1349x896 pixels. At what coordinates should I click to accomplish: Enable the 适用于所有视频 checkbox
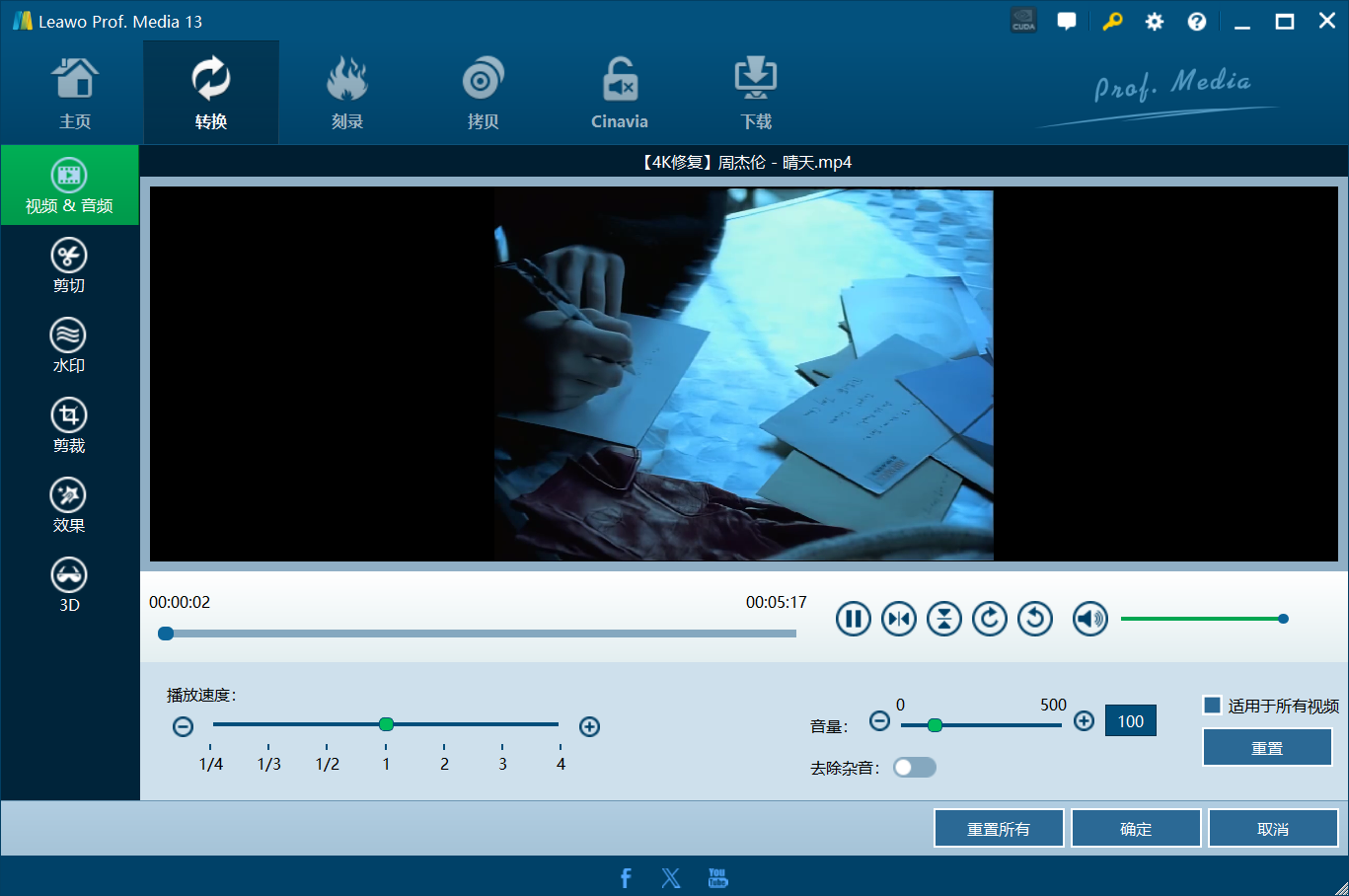coord(1213,705)
